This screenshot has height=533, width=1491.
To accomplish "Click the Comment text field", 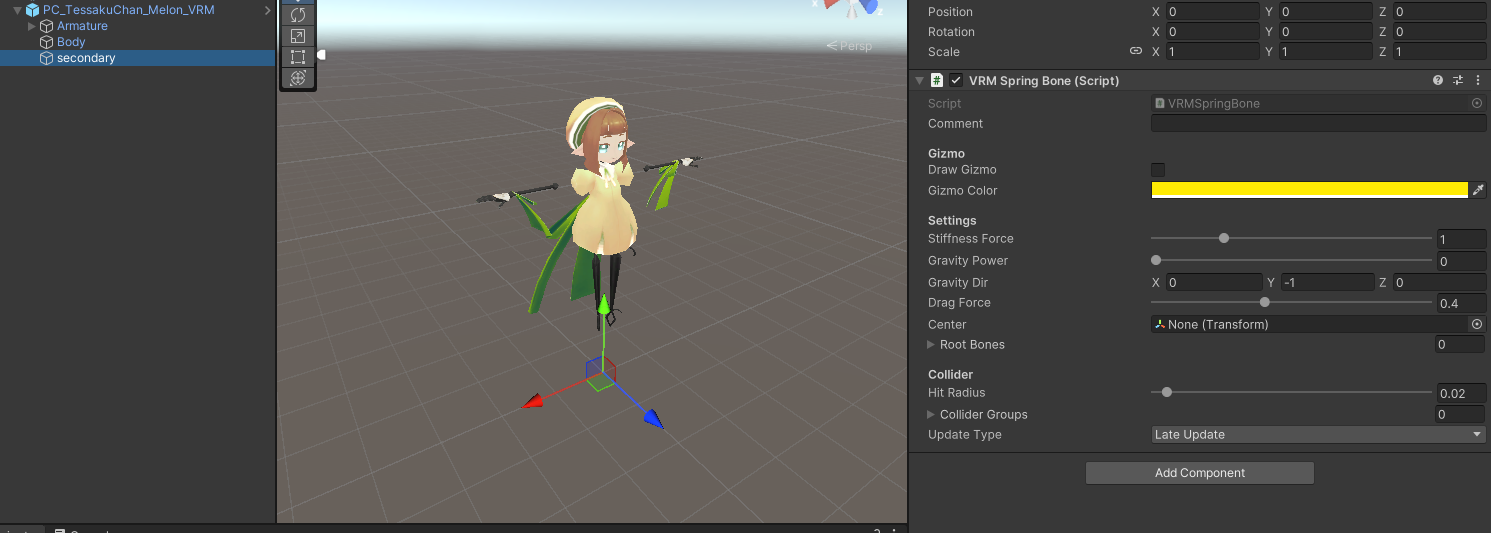I will pyautogui.click(x=1317, y=124).
